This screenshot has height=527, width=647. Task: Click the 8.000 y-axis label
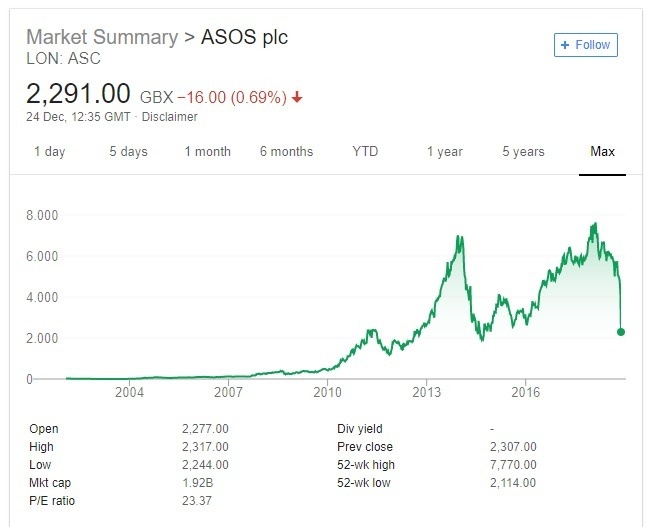pyautogui.click(x=44, y=215)
